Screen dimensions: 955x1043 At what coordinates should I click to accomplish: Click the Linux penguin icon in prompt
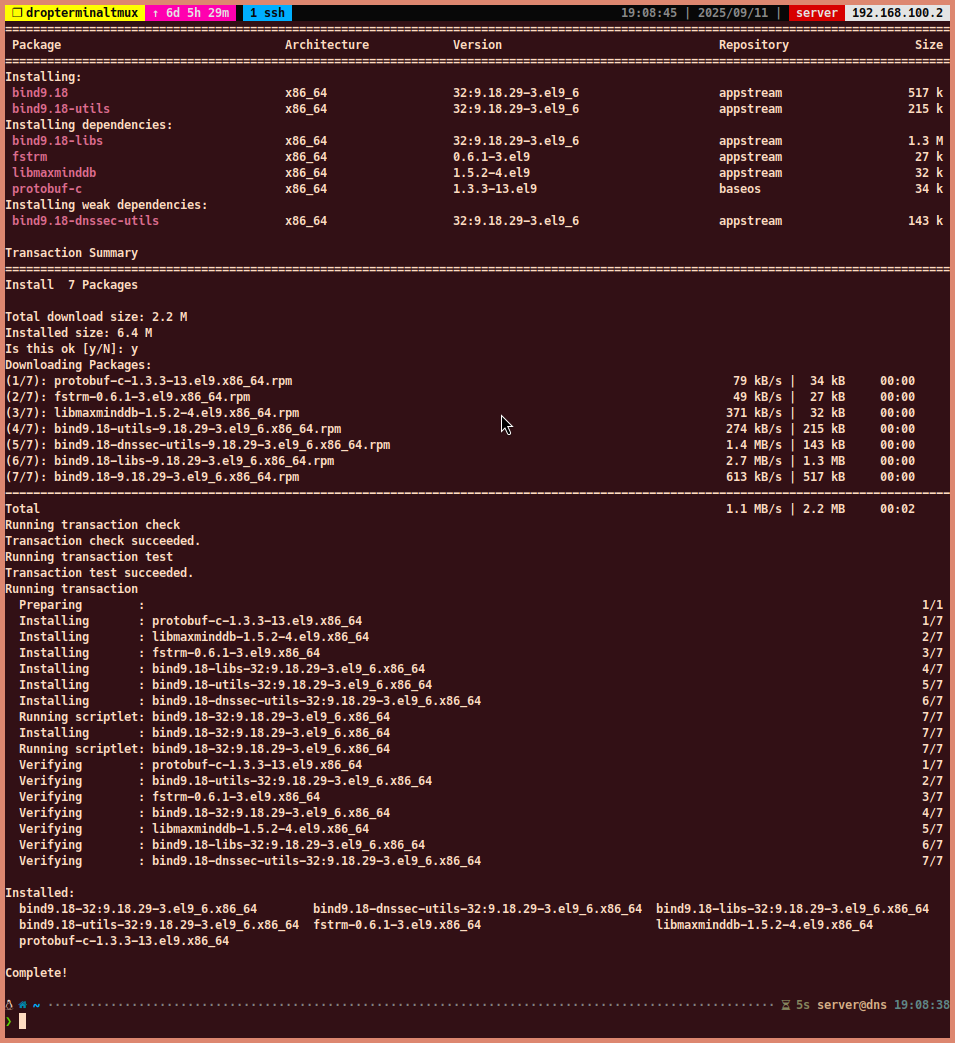click(x=9, y=1005)
